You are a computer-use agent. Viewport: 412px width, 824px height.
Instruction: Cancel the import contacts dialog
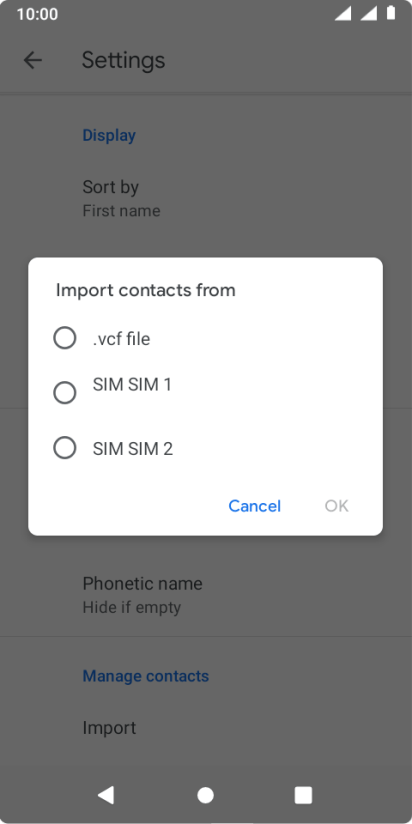coord(254,506)
